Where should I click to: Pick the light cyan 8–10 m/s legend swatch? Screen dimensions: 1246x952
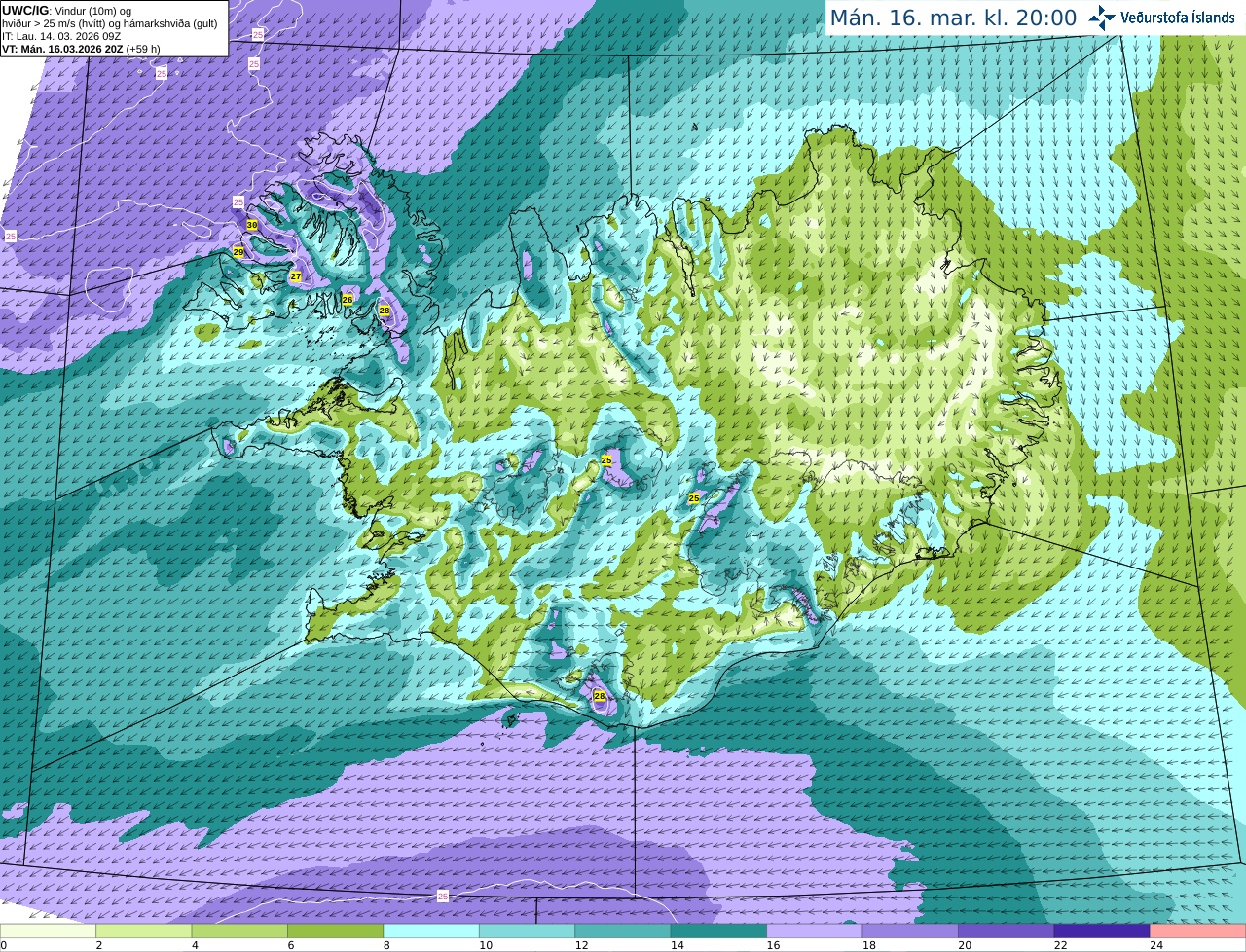coord(431,932)
